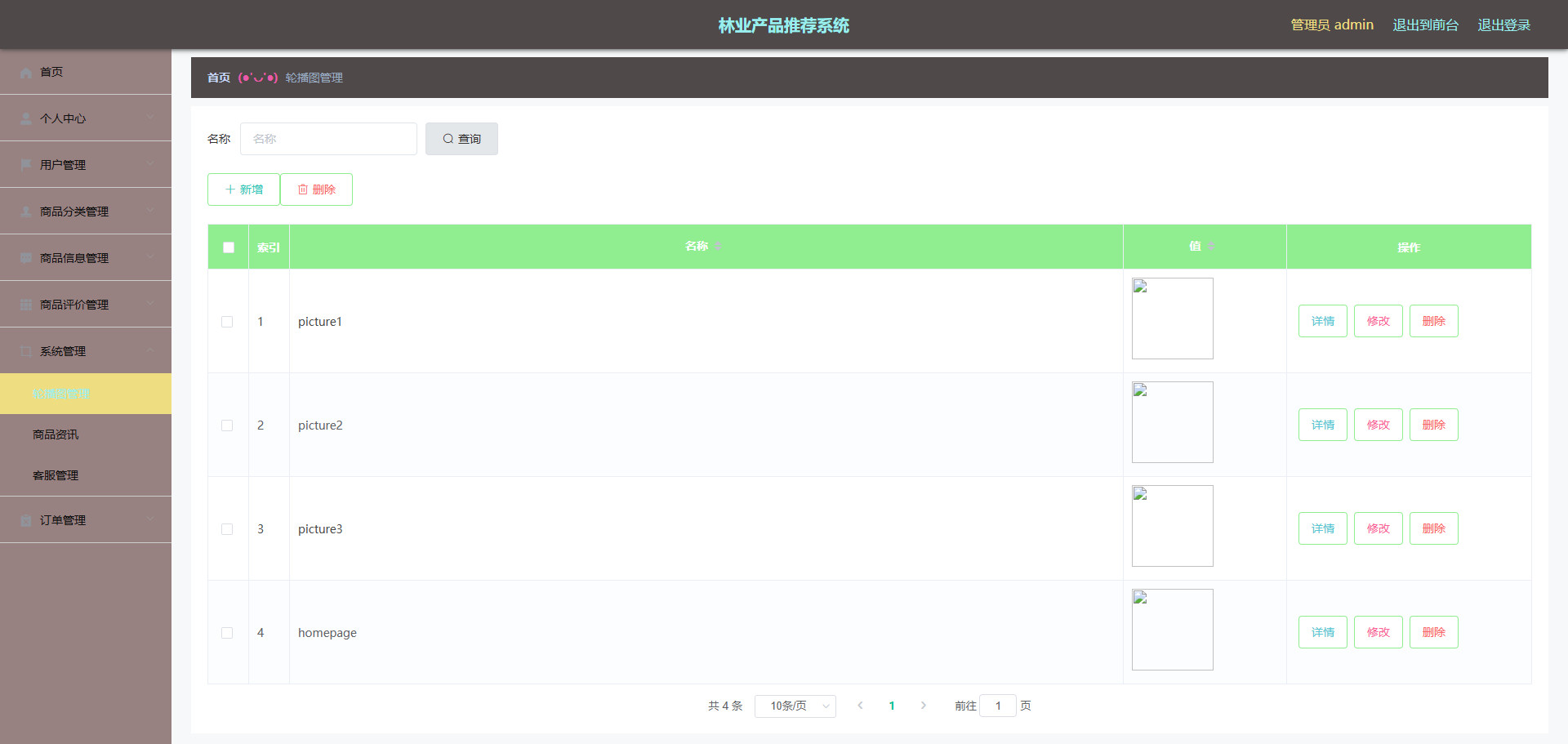
Task: Click the 林业产品推荐系统 title
Action: 784,25
